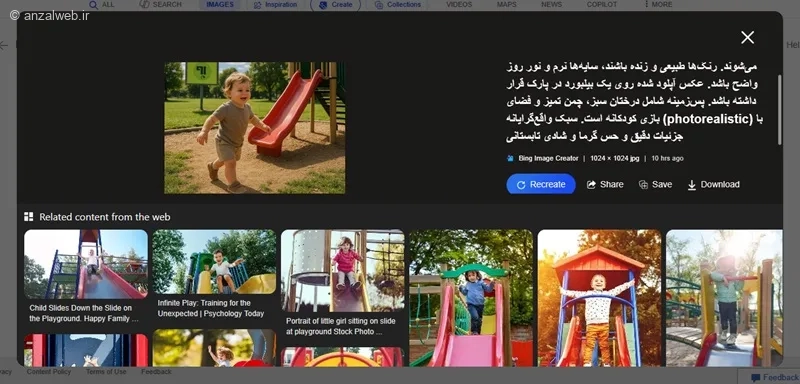Click the '1024 × 1024 jpg' size text
Image resolution: width=800 pixels, height=384 pixels.
(614, 158)
